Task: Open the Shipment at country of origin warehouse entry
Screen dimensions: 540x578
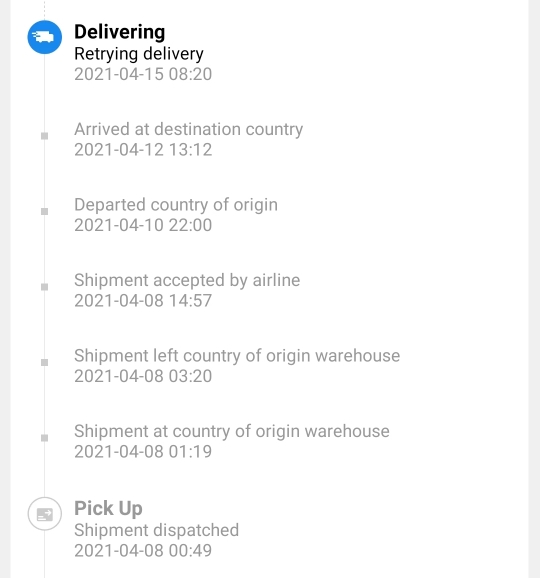Action: point(232,431)
